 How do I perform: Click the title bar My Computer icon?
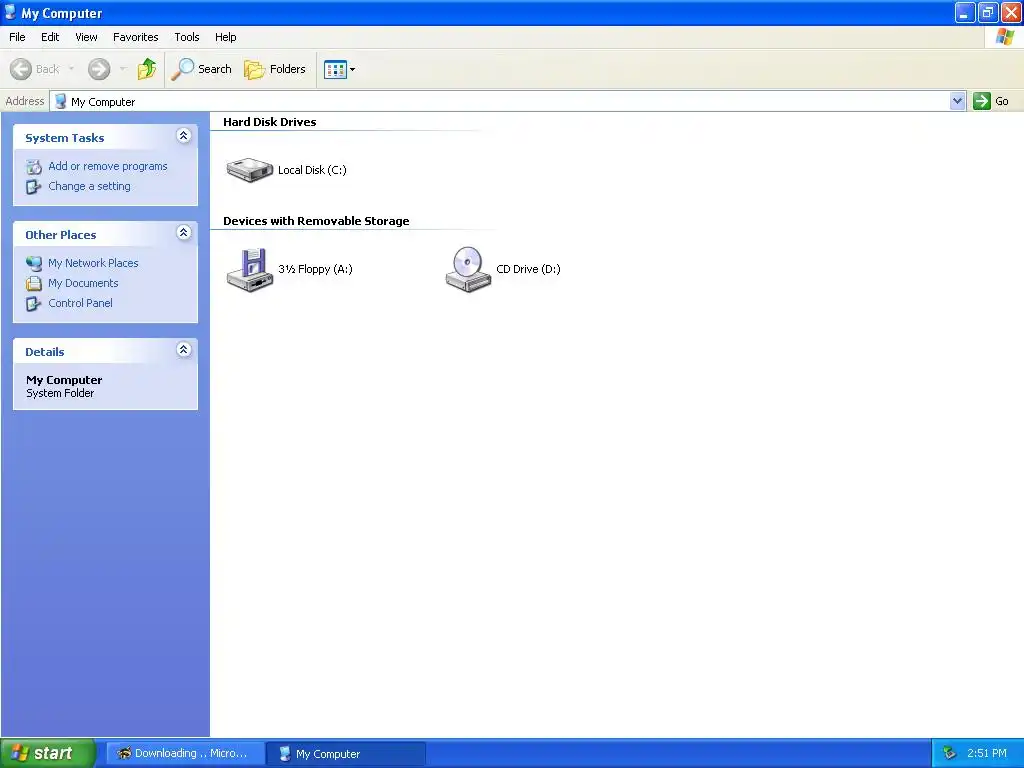coord(10,12)
